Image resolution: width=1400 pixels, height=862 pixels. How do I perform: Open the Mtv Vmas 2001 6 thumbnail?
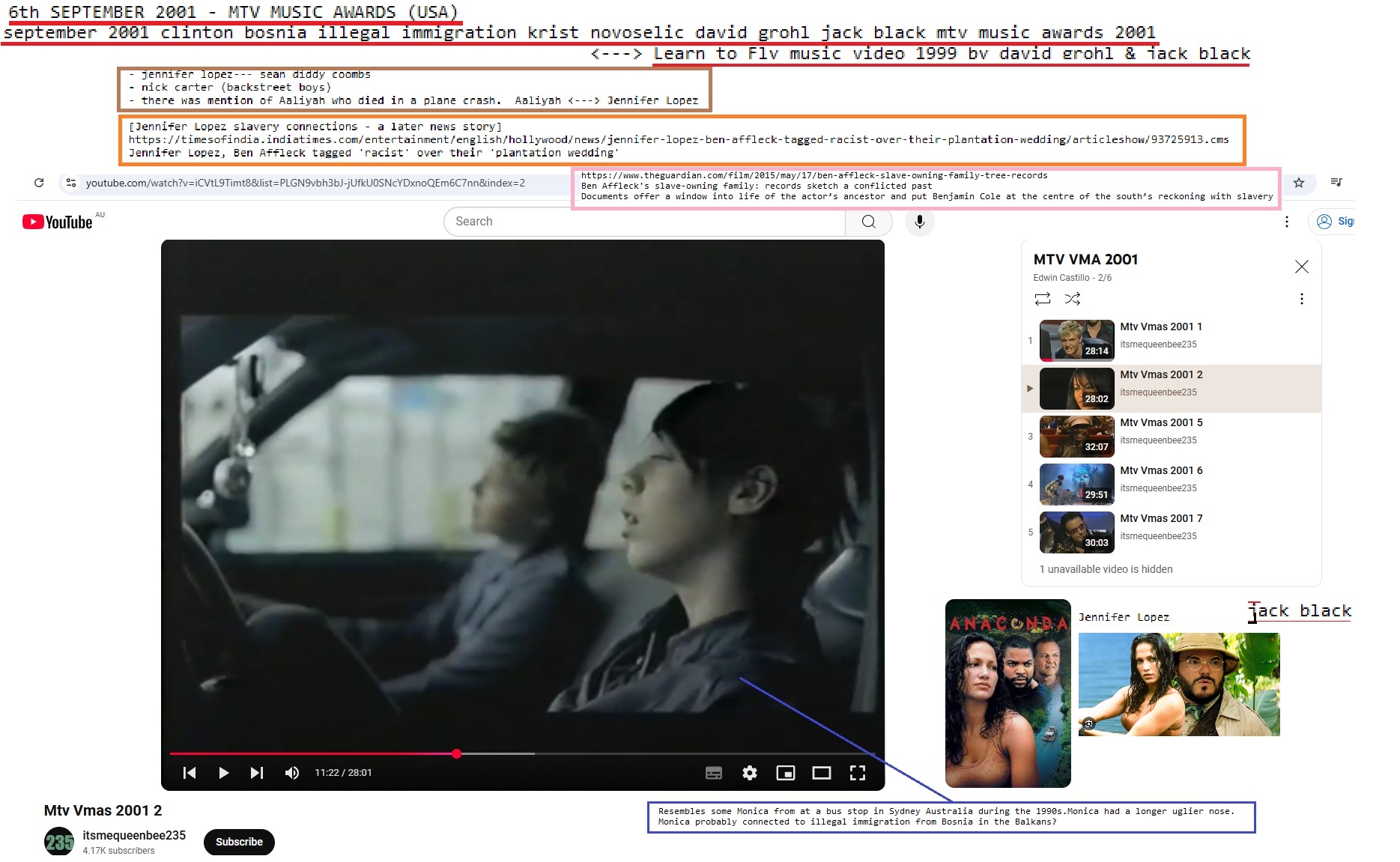click(1077, 484)
